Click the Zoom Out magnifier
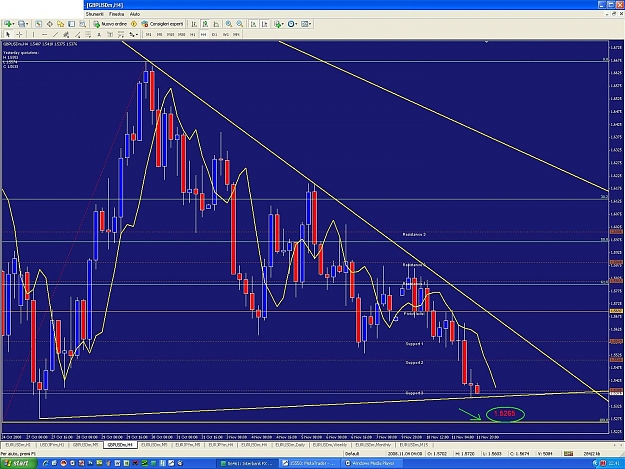Image resolution: width=625 pixels, height=469 pixels. click(240, 24)
